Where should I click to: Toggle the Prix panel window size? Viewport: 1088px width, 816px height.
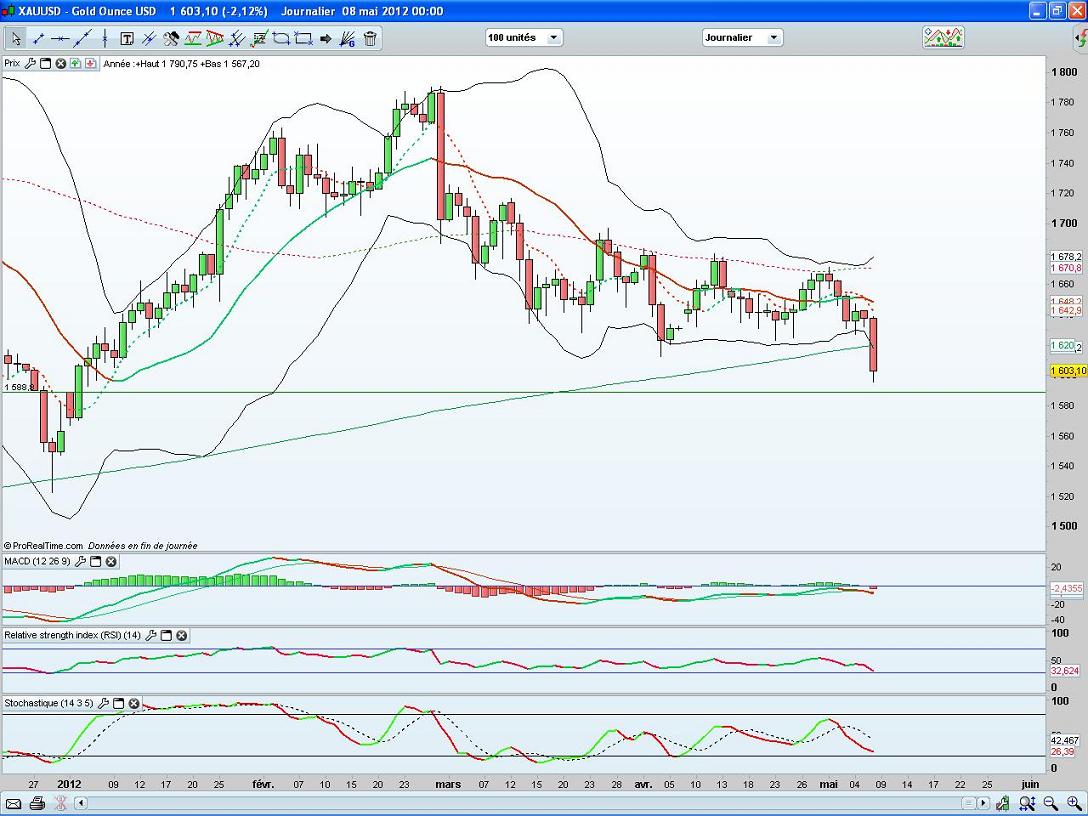[46, 63]
